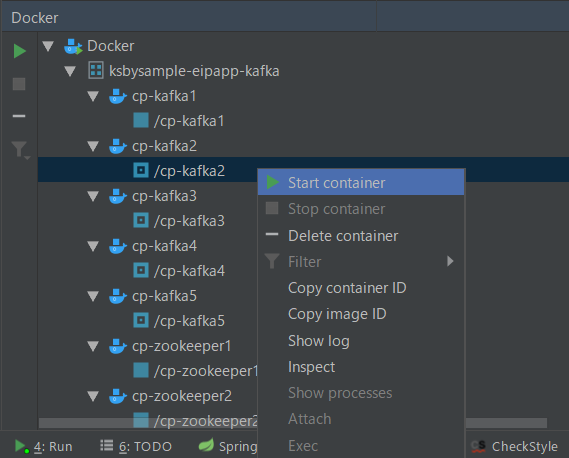The image size is (569, 458).
Task: Click the container icon of /cp-kafka5
Action: click(x=141, y=320)
